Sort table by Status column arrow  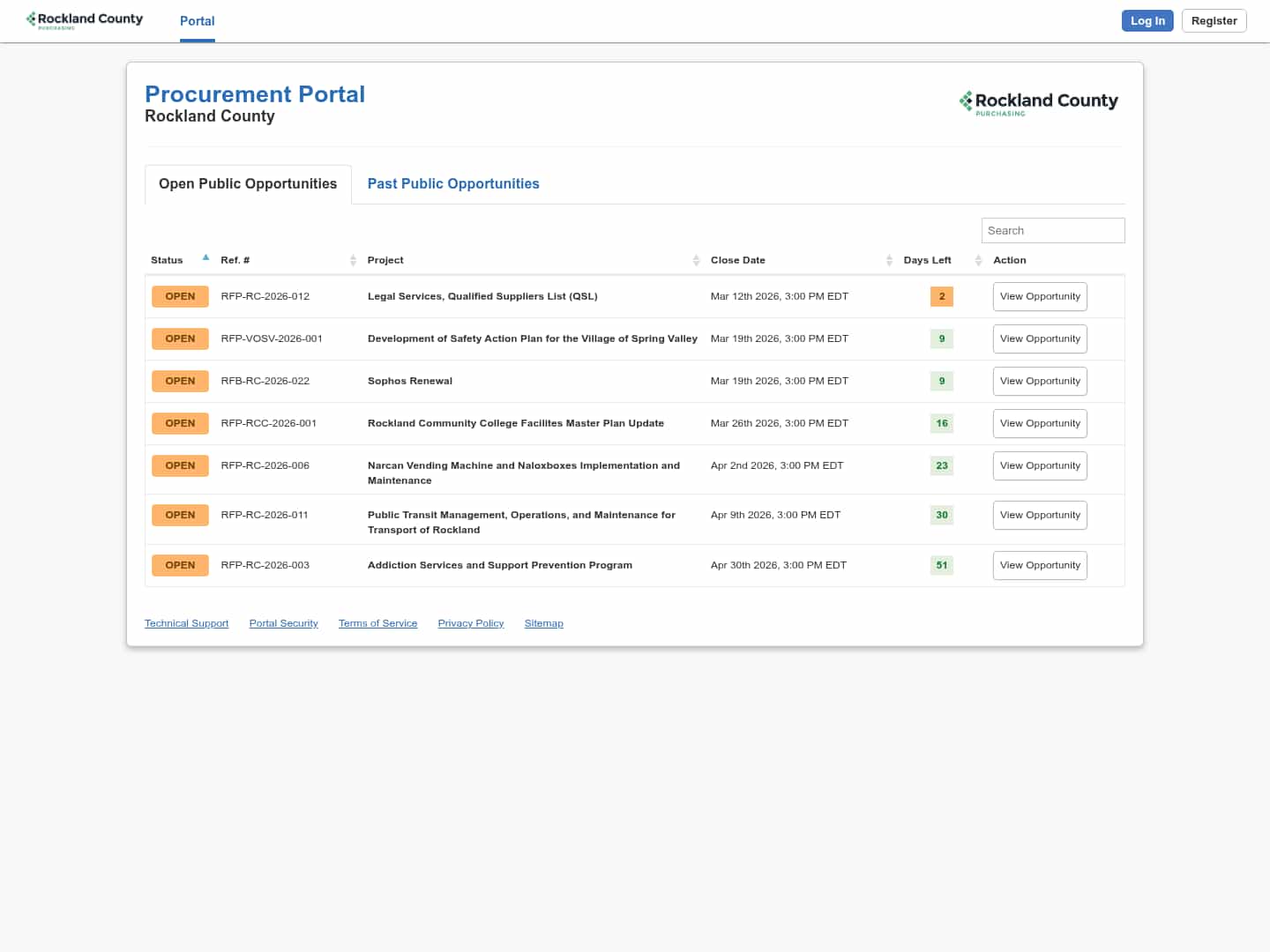tap(205, 258)
